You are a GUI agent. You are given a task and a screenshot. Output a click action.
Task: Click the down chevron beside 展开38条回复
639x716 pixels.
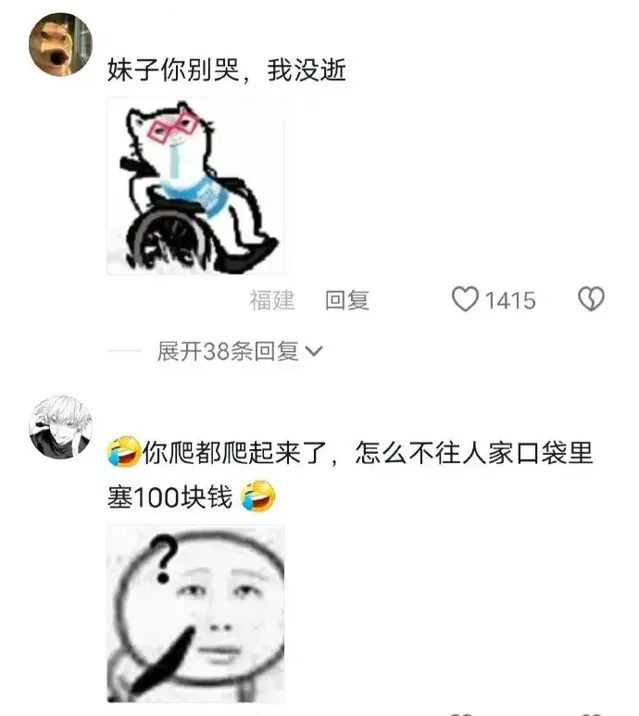point(314,351)
